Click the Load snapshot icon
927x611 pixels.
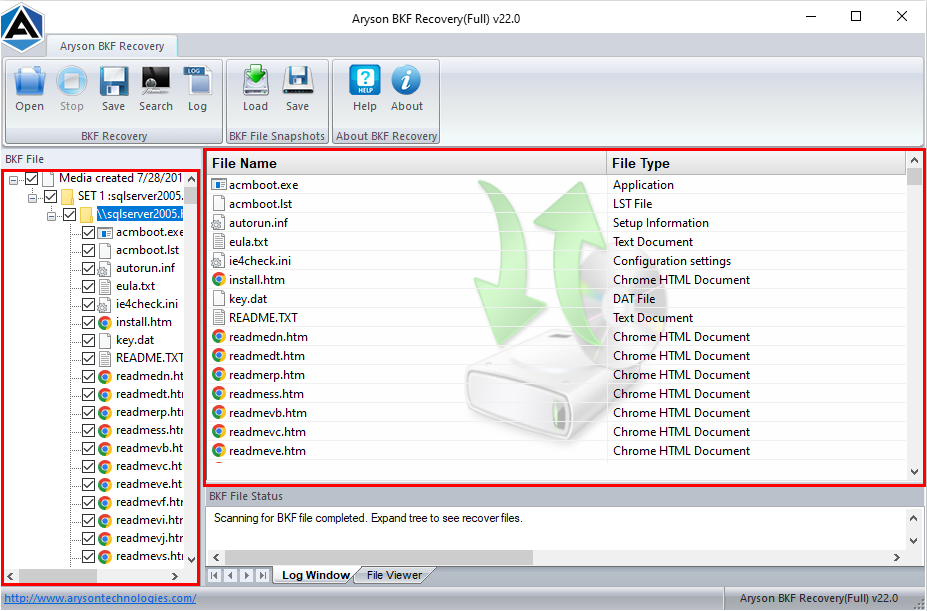(x=255, y=81)
